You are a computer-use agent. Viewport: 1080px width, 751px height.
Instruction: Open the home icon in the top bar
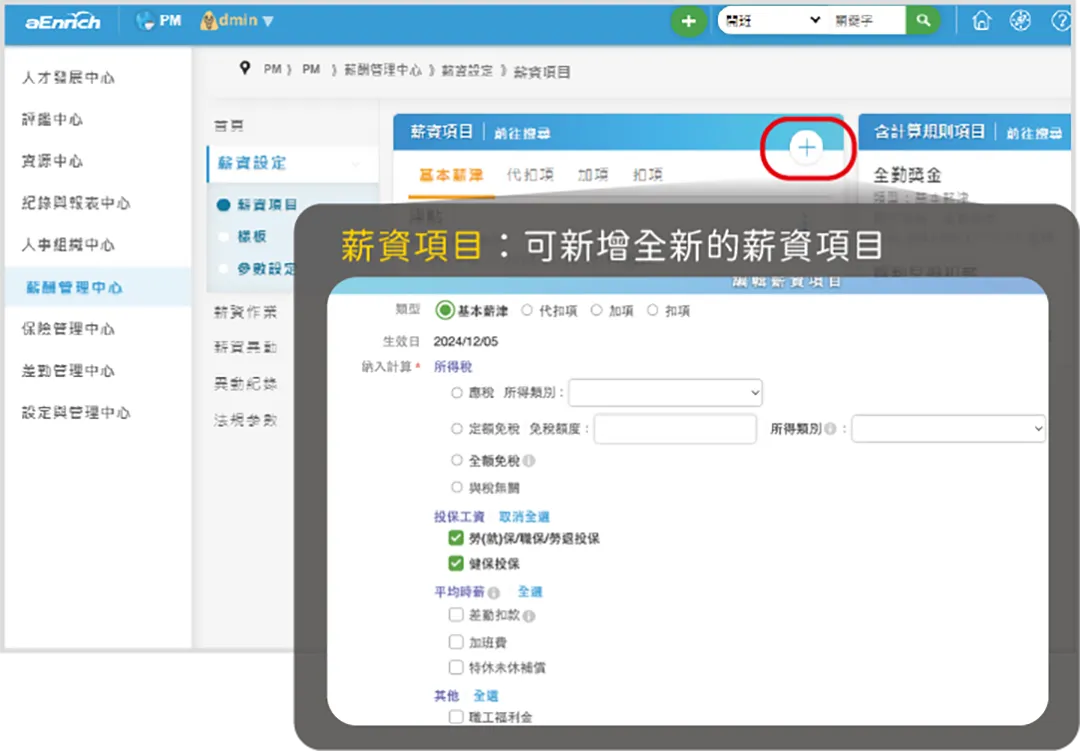[981, 20]
